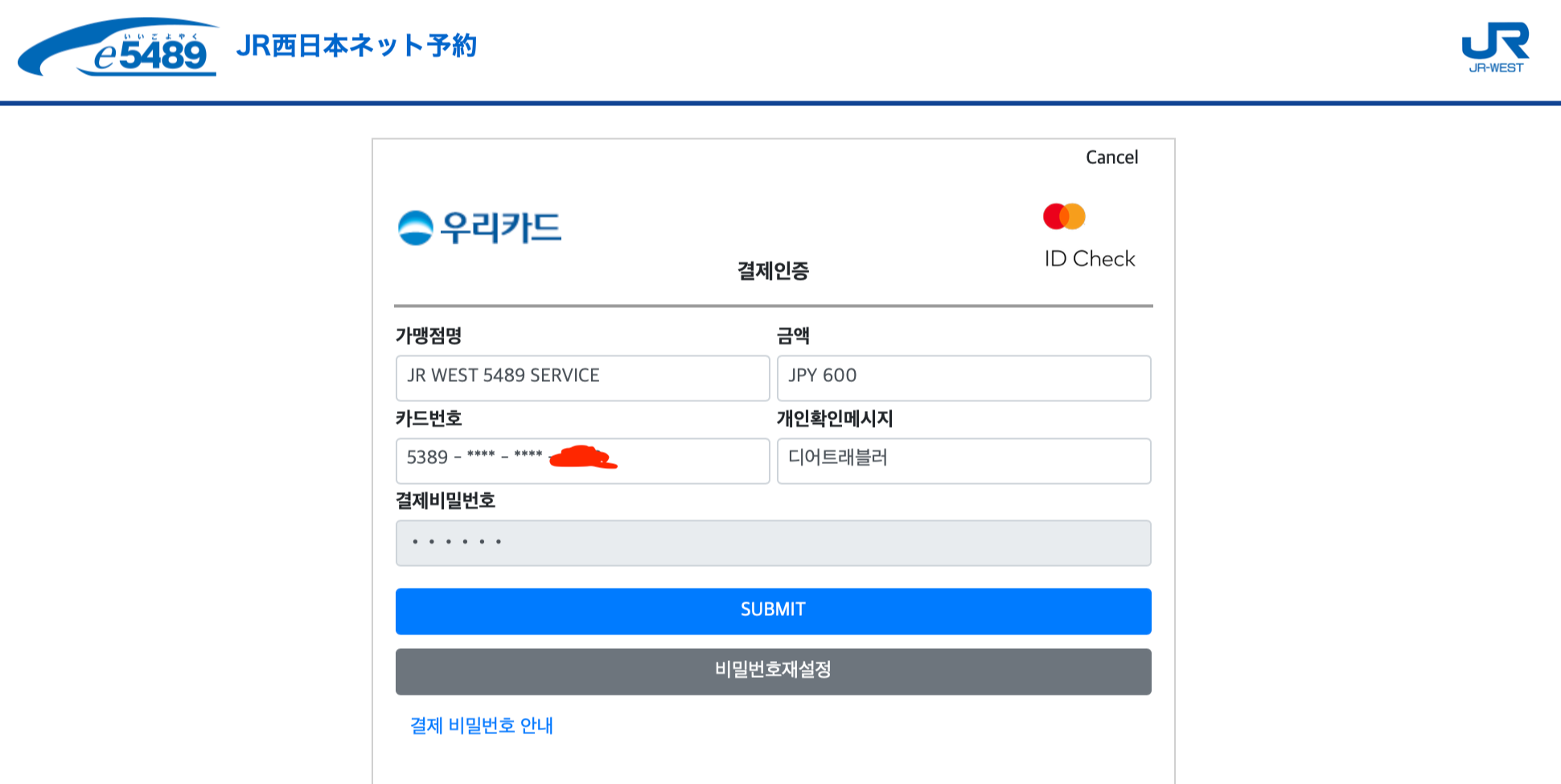Click the 개인확인메시지 label
The image size is (1561, 784).
click(x=835, y=418)
